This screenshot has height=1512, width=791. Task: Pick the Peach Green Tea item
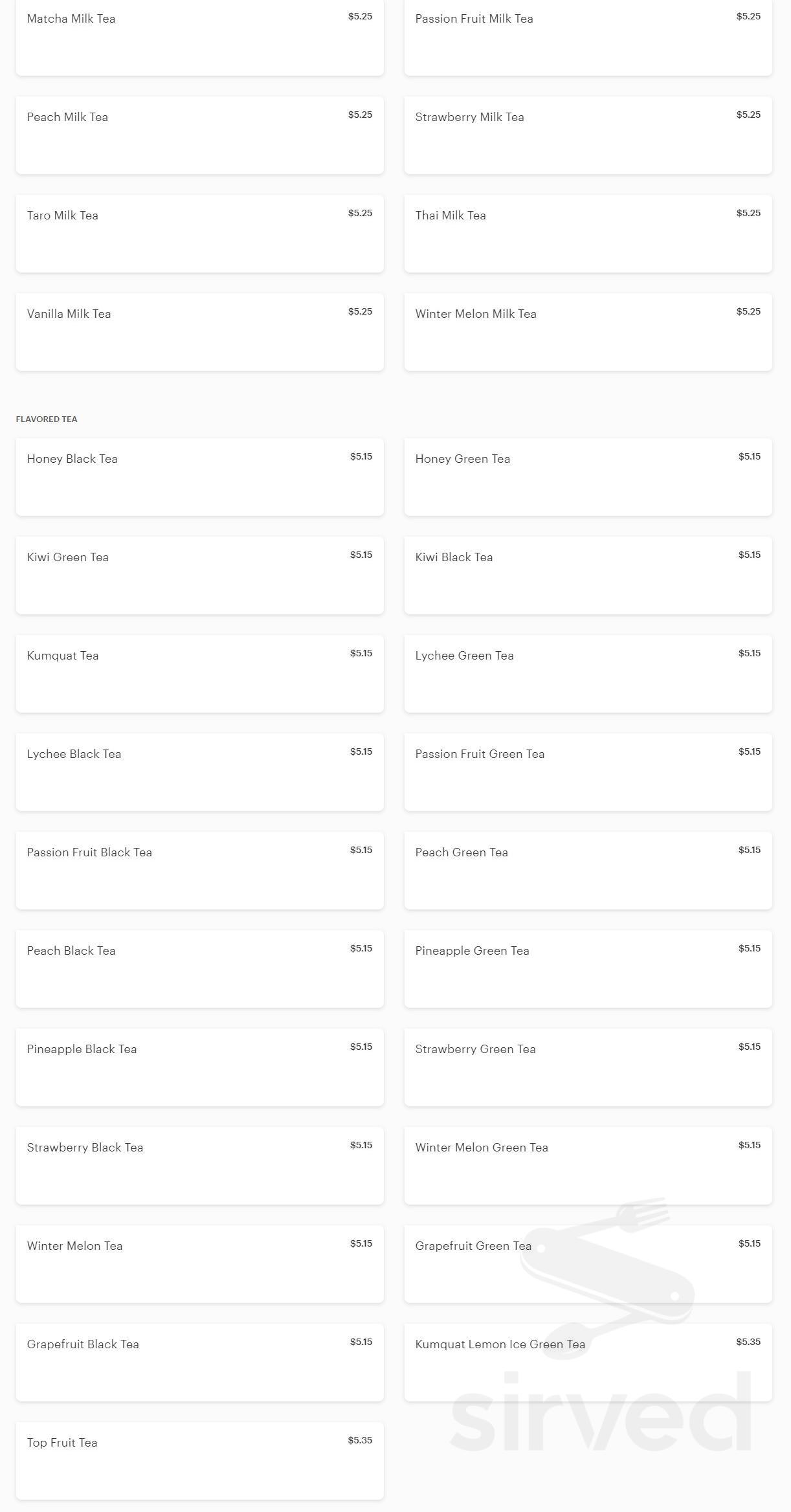pyautogui.click(x=588, y=870)
